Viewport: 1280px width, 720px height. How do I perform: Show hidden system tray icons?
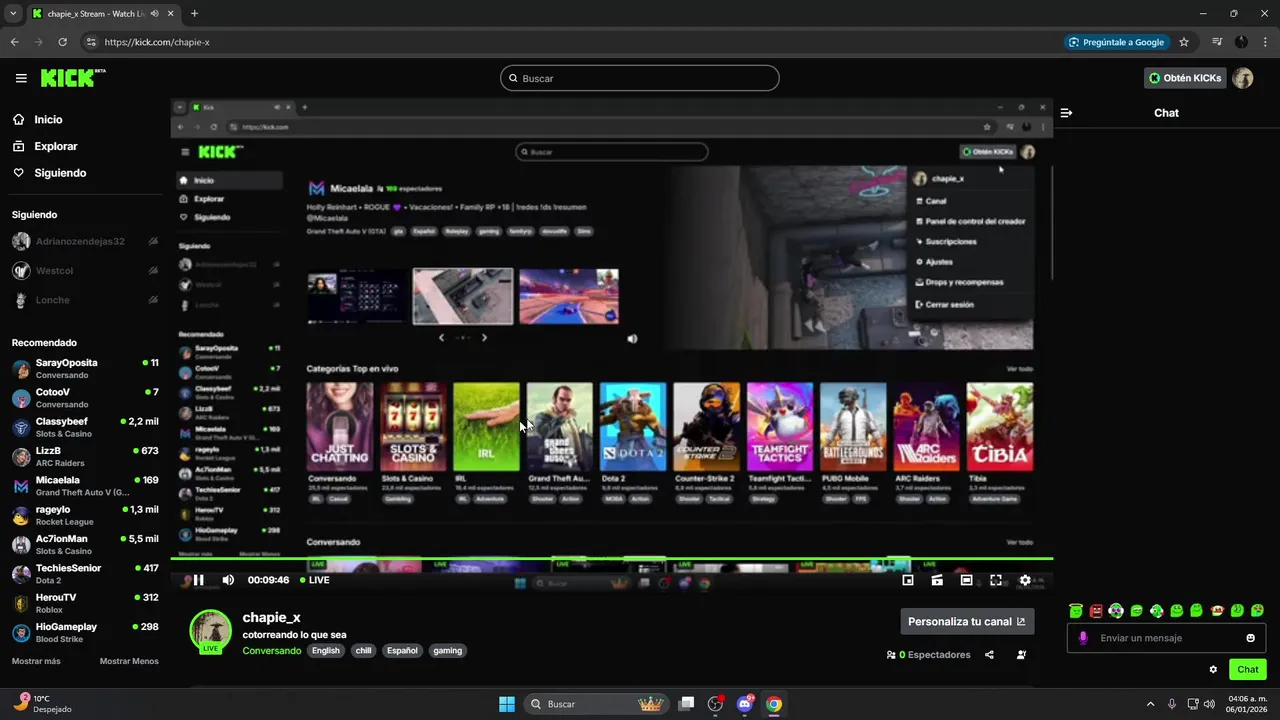pos(1150,704)
